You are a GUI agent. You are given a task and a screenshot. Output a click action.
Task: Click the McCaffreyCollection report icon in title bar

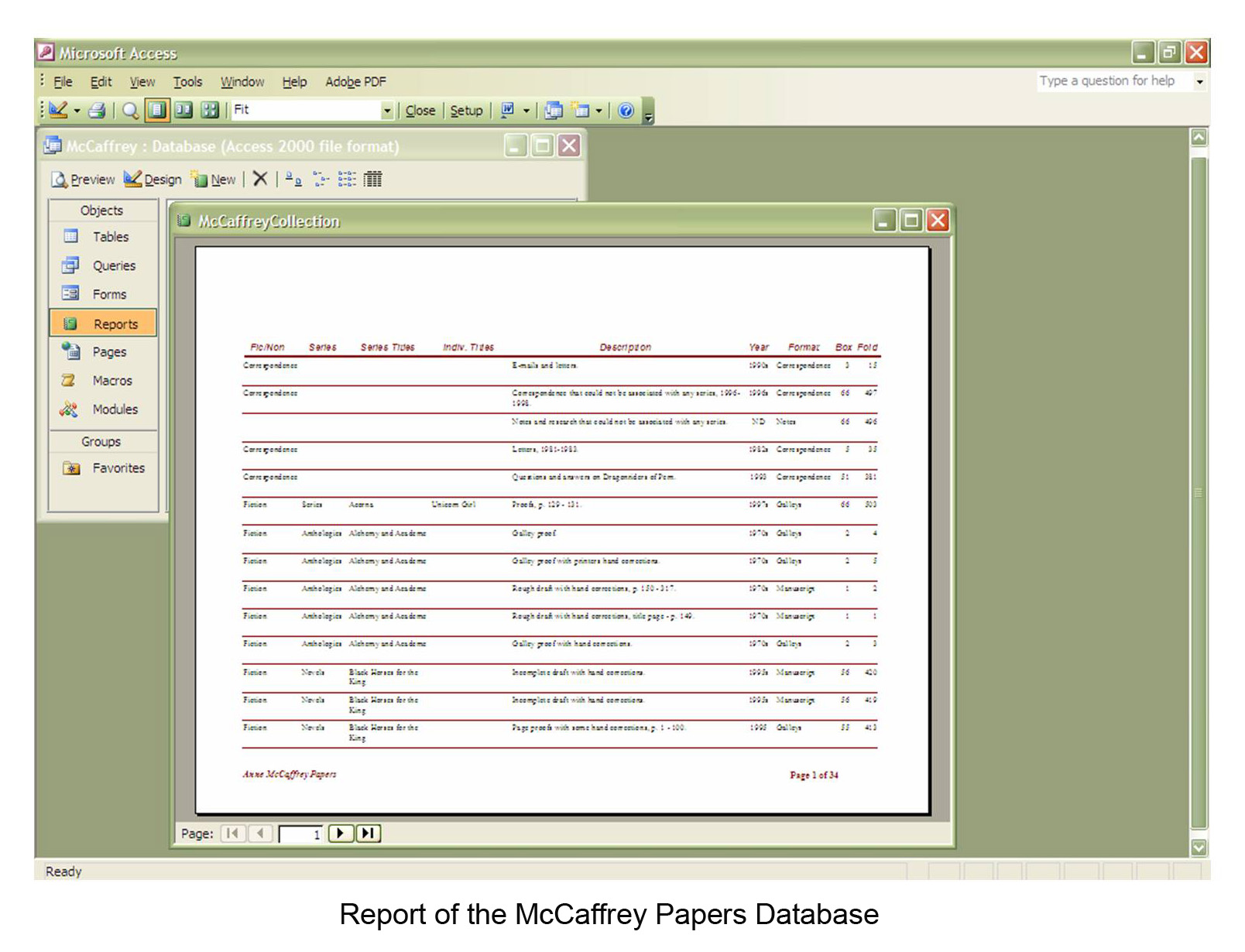pos(183,221)
